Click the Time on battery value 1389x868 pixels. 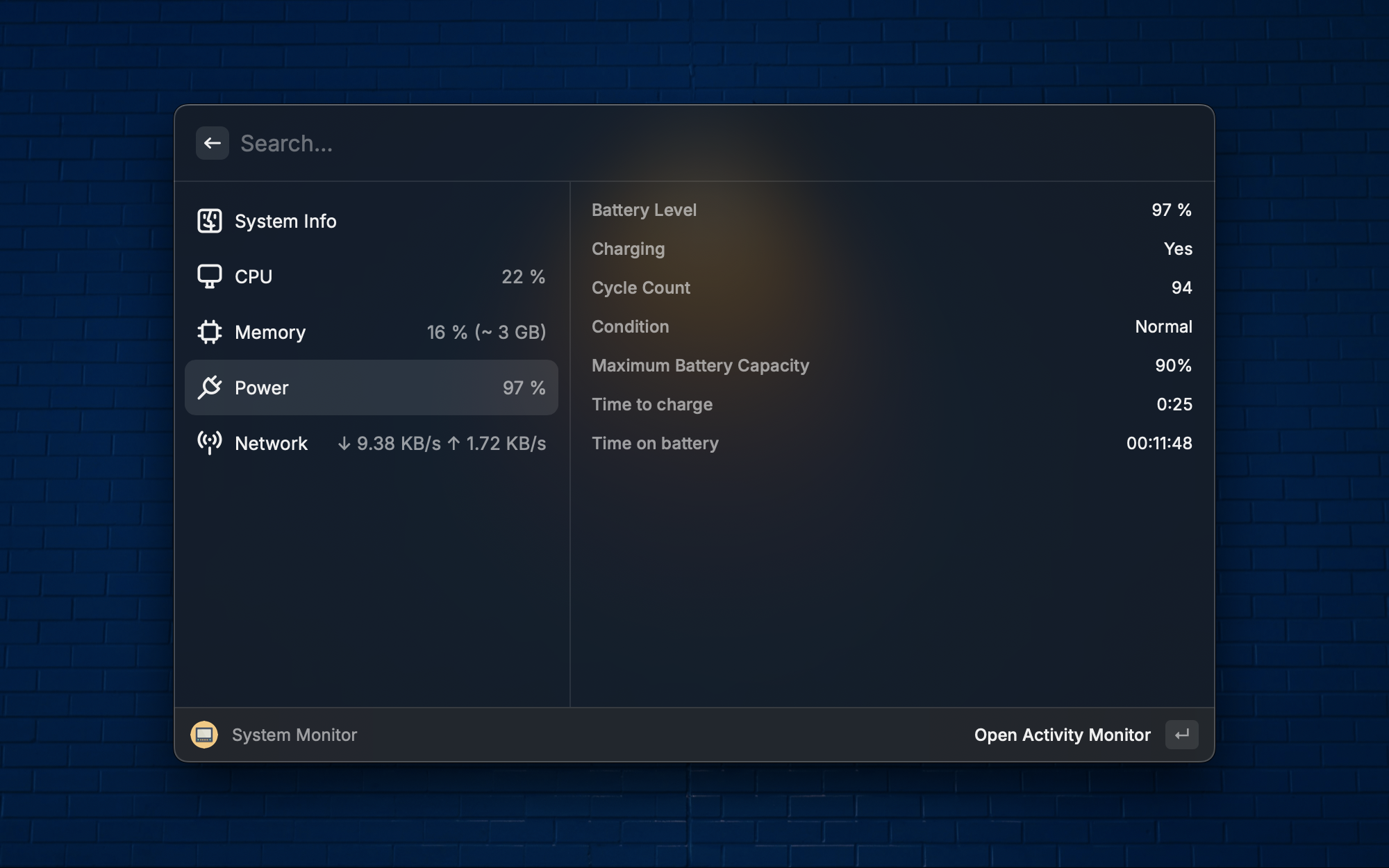1158,443
